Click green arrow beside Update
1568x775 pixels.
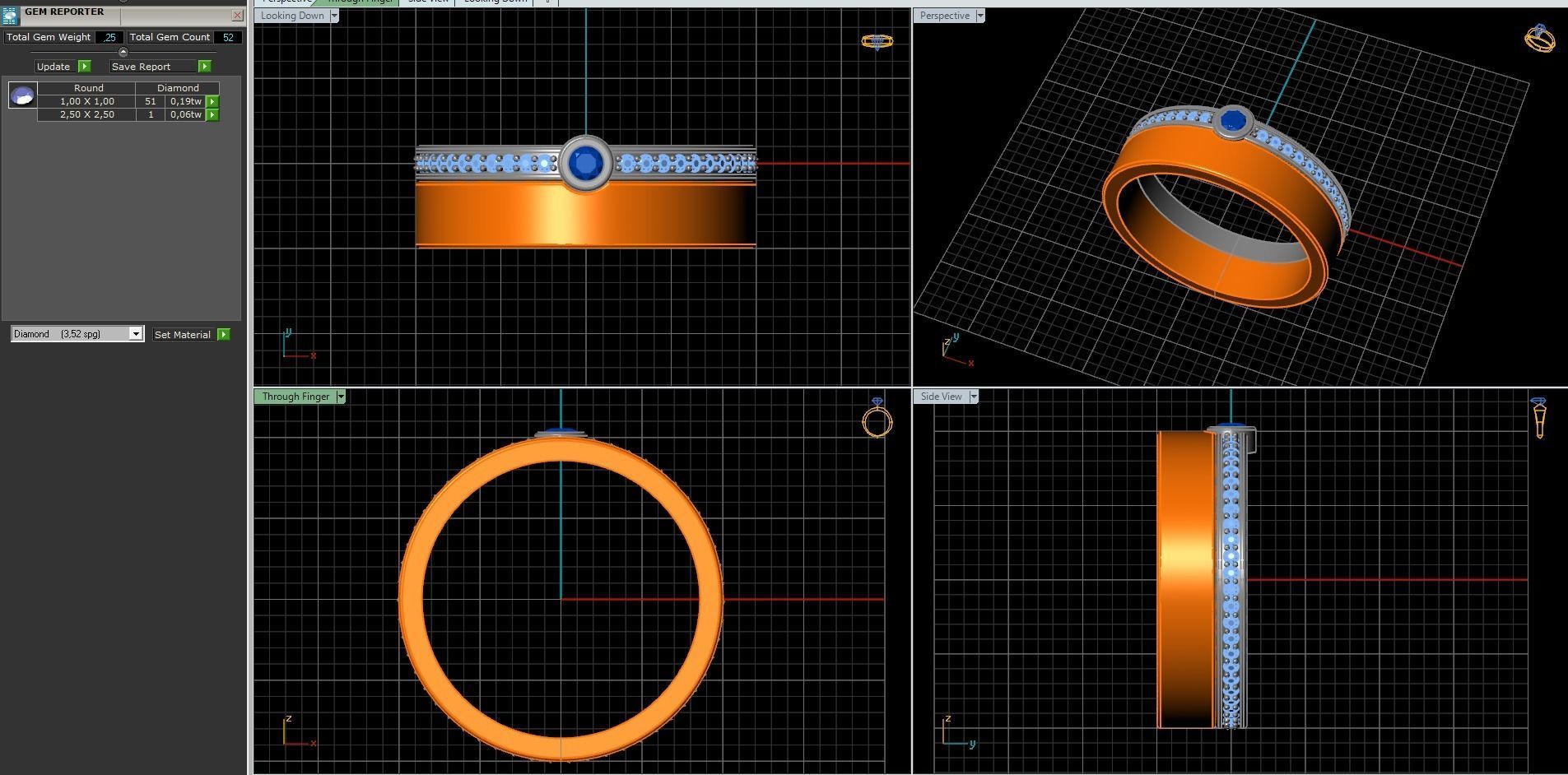85,66
